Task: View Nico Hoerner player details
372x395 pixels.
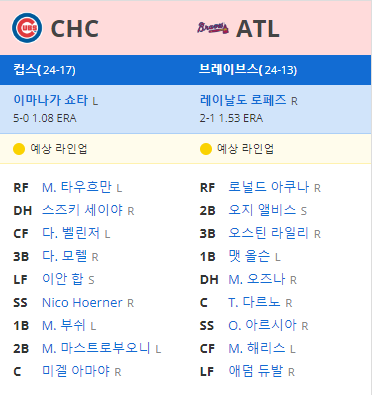Action: [82, 303]
